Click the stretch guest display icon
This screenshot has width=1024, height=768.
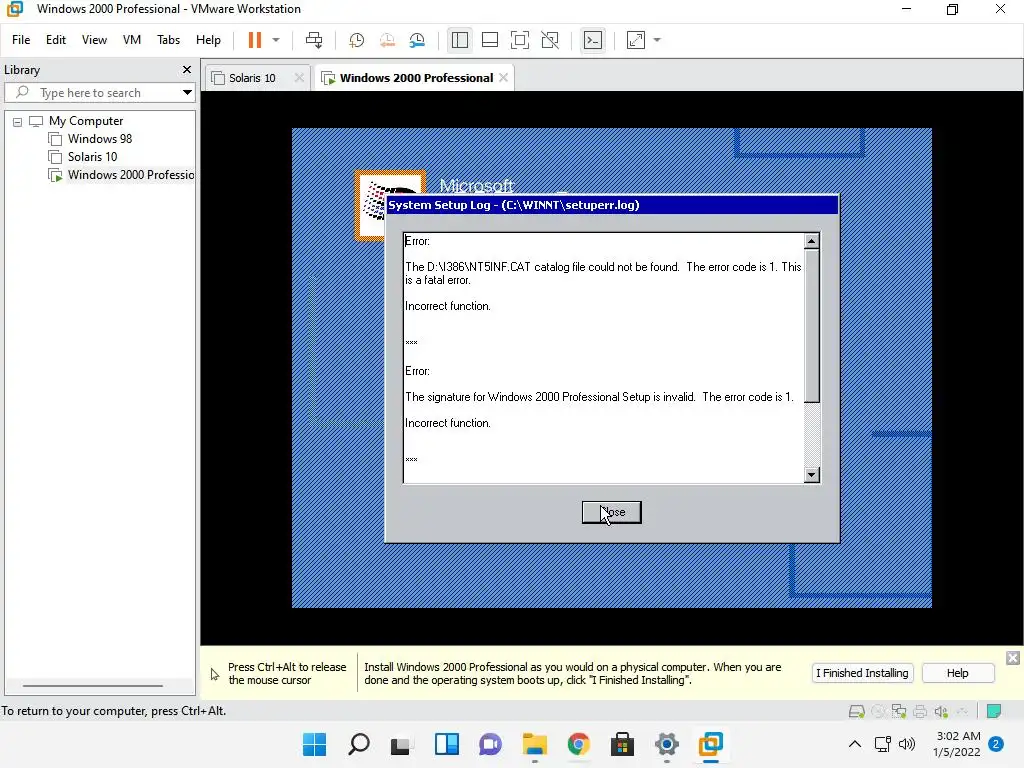pos(636,40)
